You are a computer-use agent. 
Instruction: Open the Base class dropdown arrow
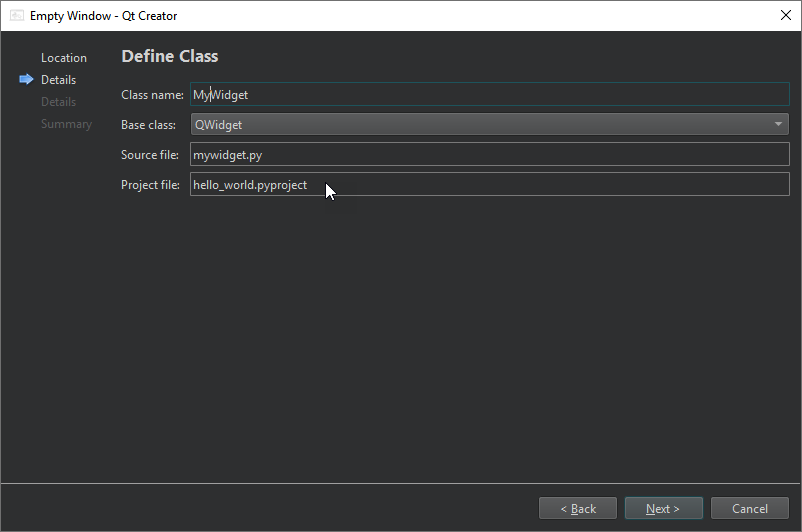[778, 125]
